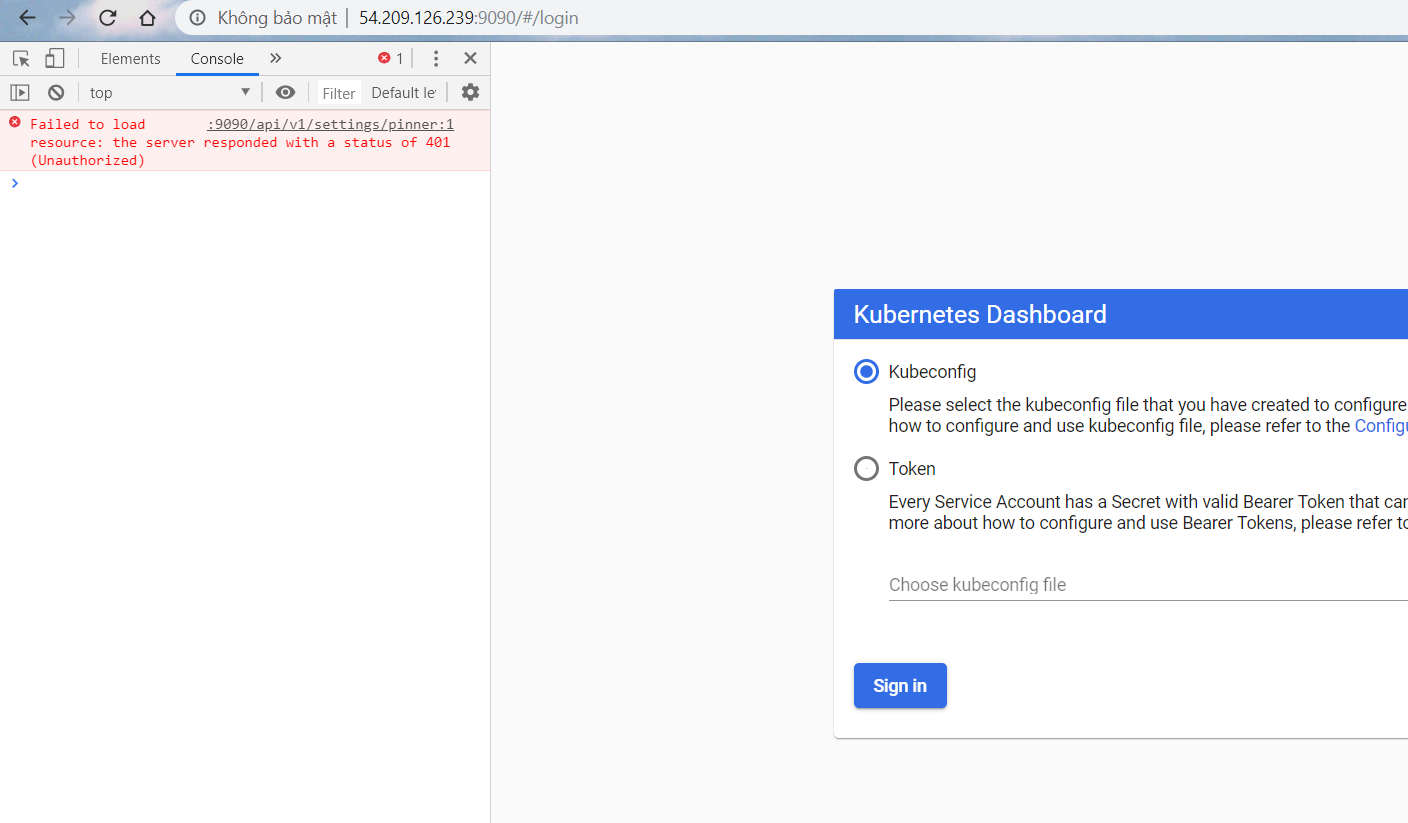
Task: Click the 401 Unauthorized error message text
Action: pyautogui.click(x=240, y=142)
